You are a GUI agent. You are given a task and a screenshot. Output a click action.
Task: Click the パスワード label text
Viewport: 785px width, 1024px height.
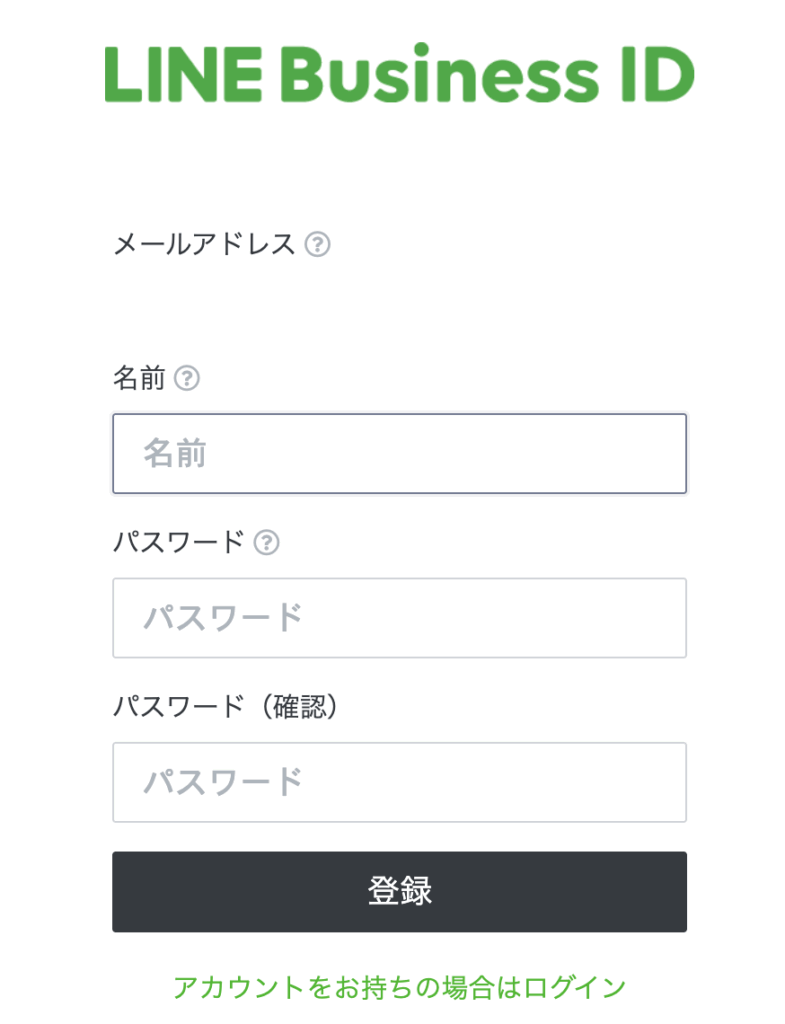(x=179, y=543)
